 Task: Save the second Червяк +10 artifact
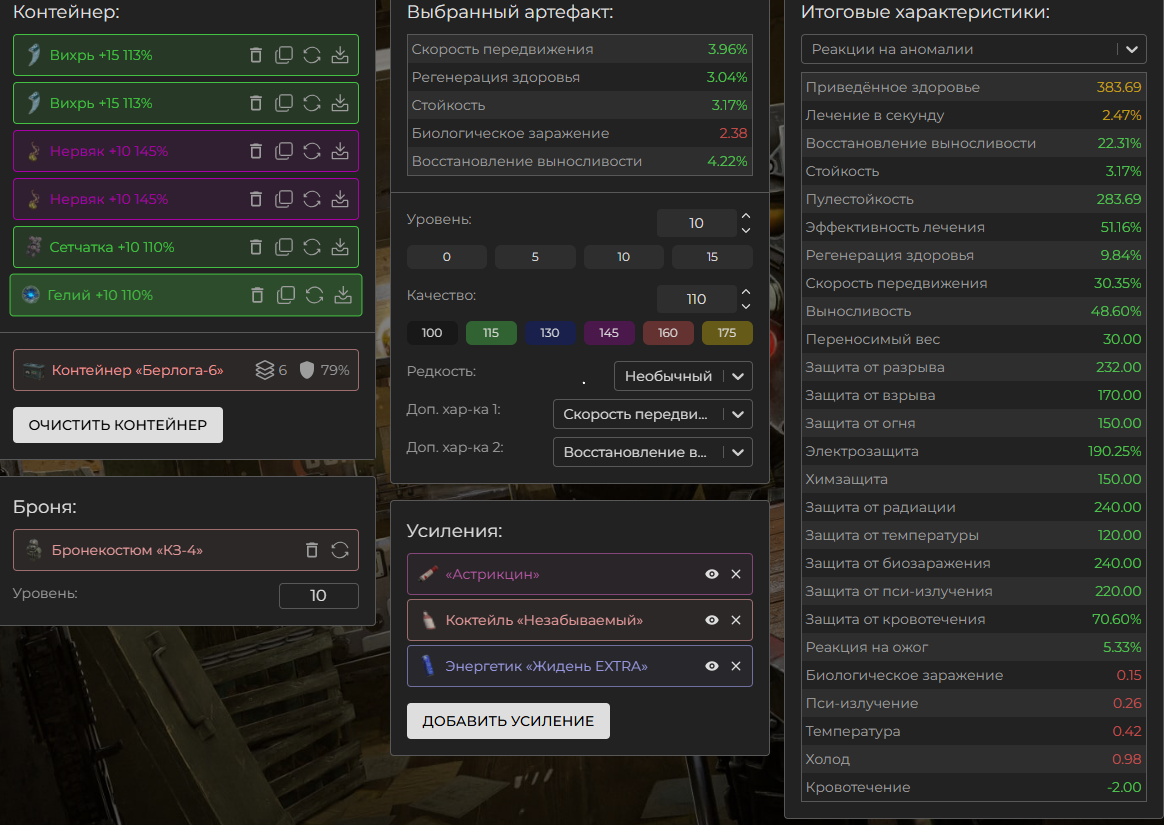340,199
